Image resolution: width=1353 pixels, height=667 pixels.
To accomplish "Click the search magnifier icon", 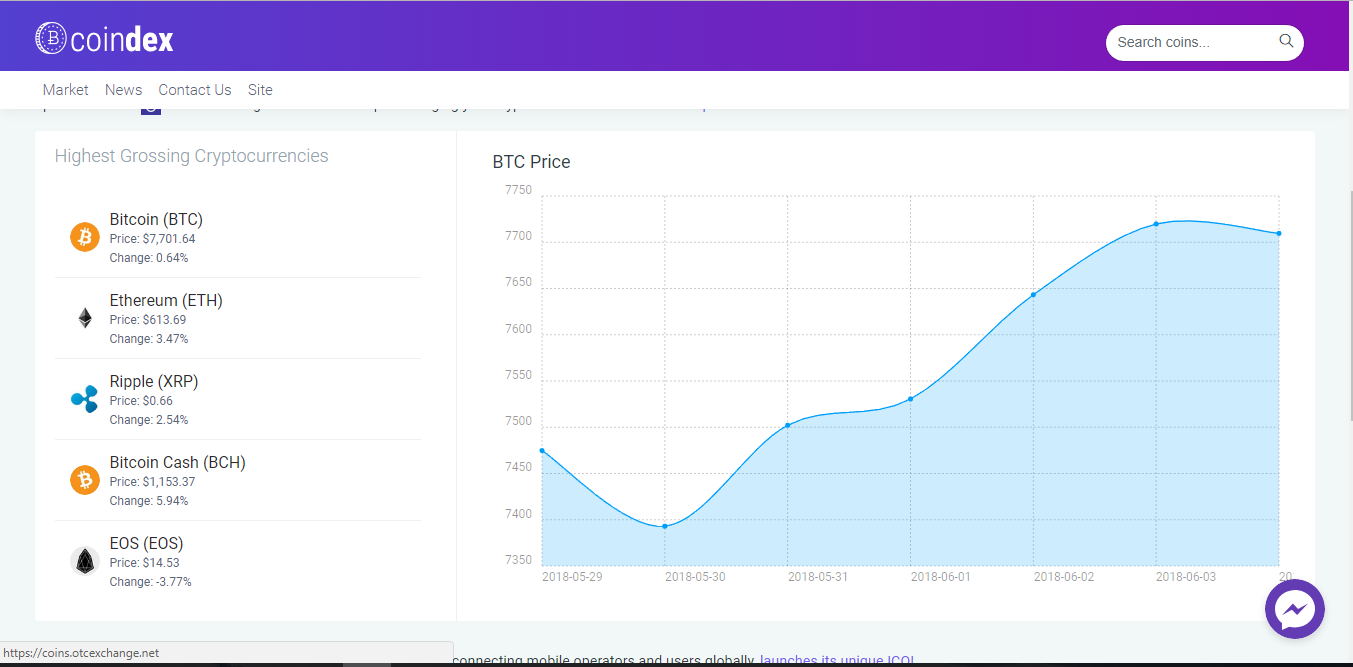I will click(x=1286, y=41).
